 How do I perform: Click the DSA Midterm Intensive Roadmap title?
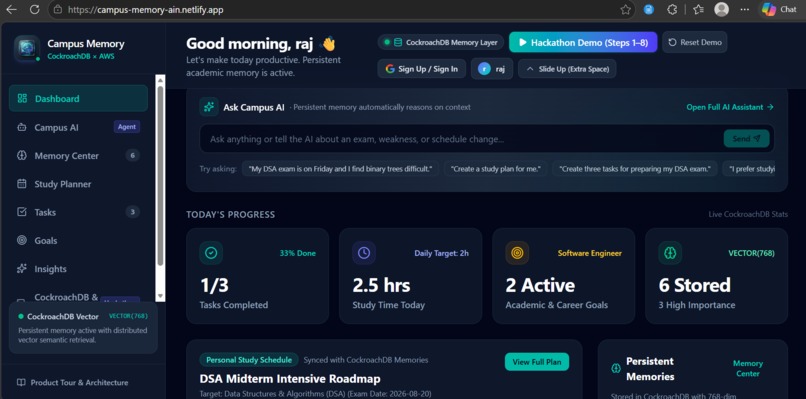290,379
